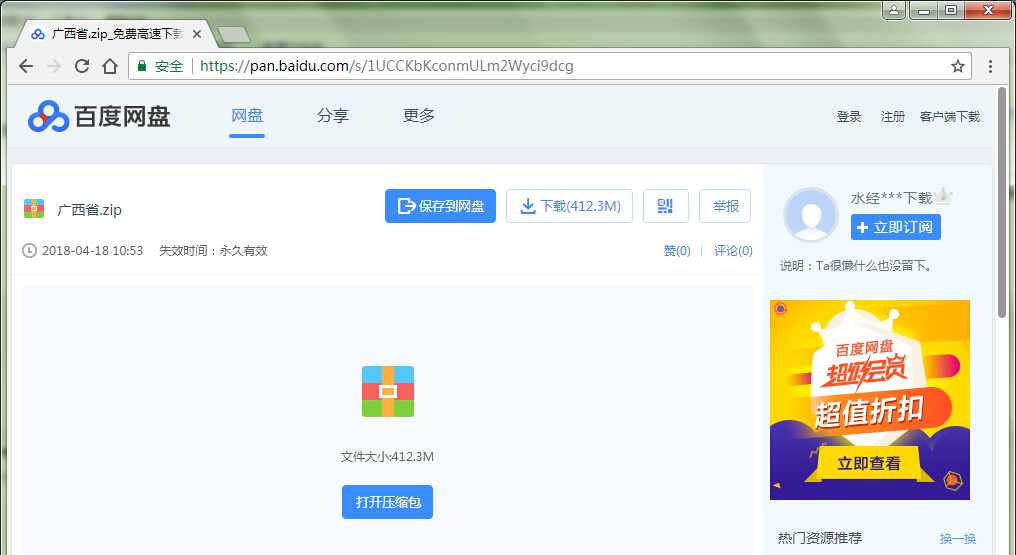Click the 注册 link

[x=892, y=117]
